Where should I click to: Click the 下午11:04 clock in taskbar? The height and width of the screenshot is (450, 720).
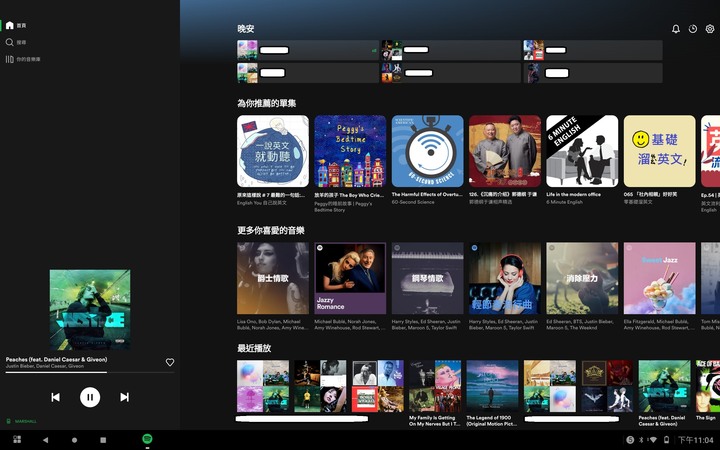[x=696, y=440]
